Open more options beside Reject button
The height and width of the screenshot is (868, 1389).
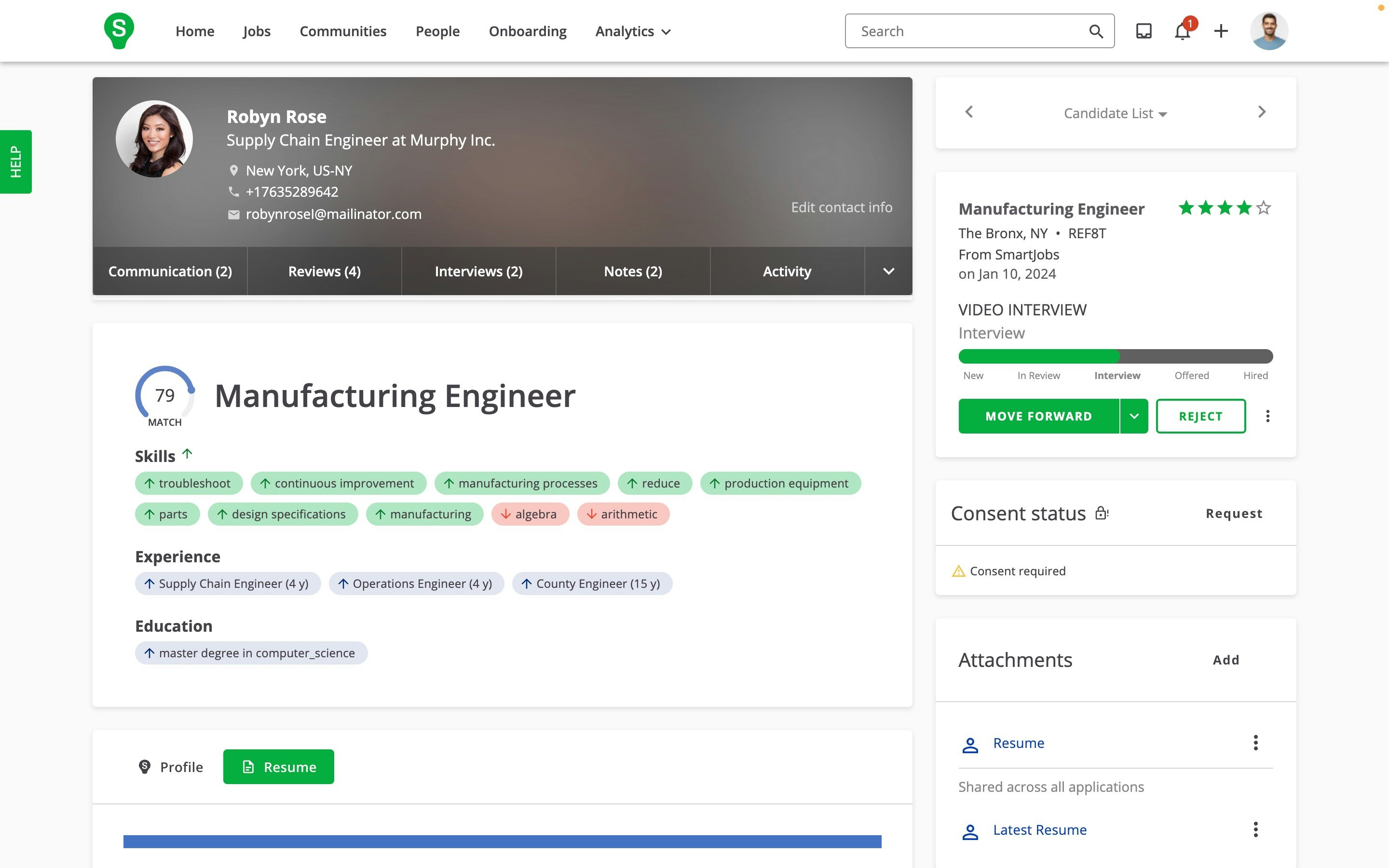(1267, 416)
